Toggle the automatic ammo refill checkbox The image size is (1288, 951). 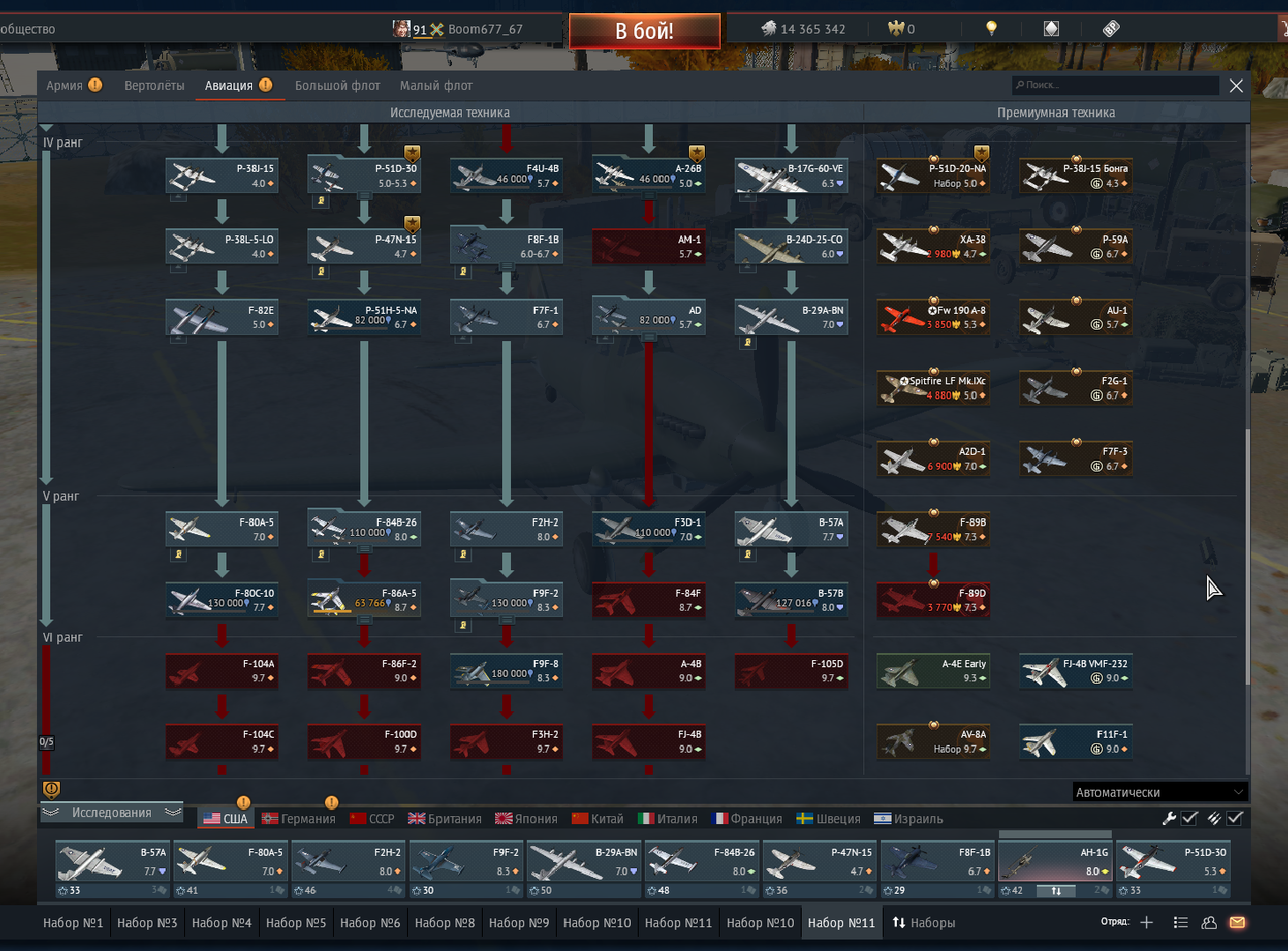click(x=1235, y=818)
